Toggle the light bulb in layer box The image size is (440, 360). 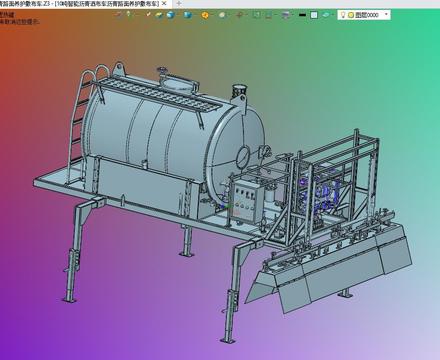pos(343,15)
